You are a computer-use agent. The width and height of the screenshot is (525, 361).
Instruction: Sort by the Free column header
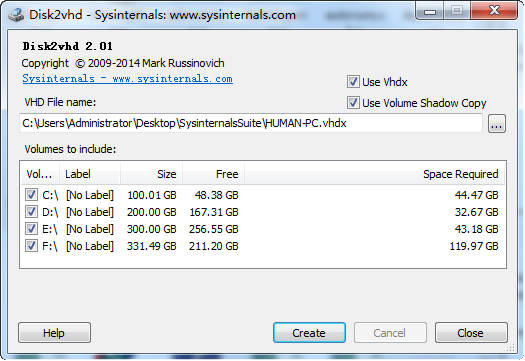[x=213, y=174]
